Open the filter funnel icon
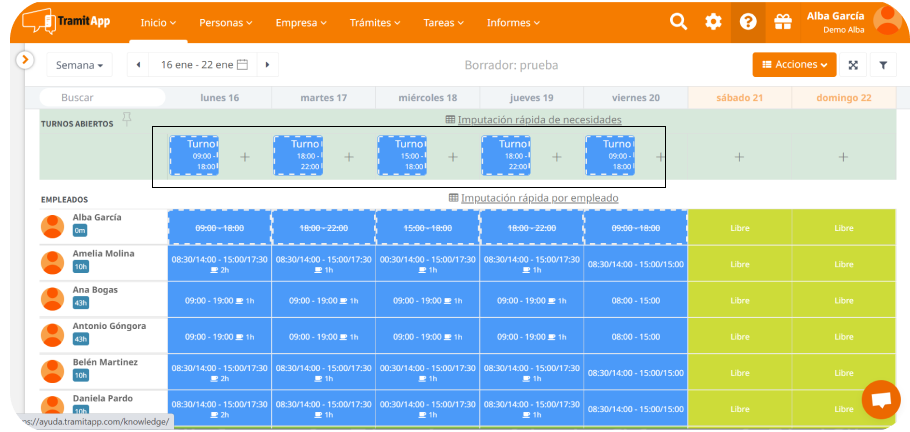Image resolution: width=910 pixels, height=432 pixels. (883, 65)
